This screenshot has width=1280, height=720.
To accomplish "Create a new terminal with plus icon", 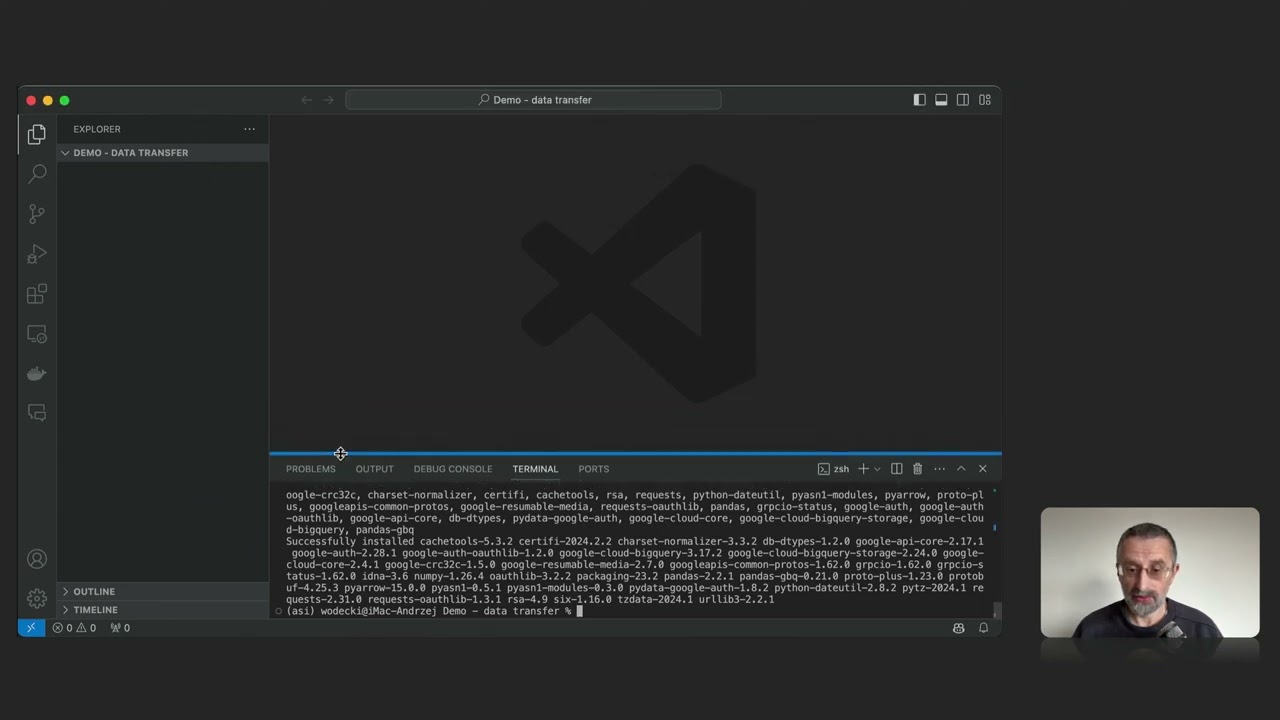I will click(863, 469).
